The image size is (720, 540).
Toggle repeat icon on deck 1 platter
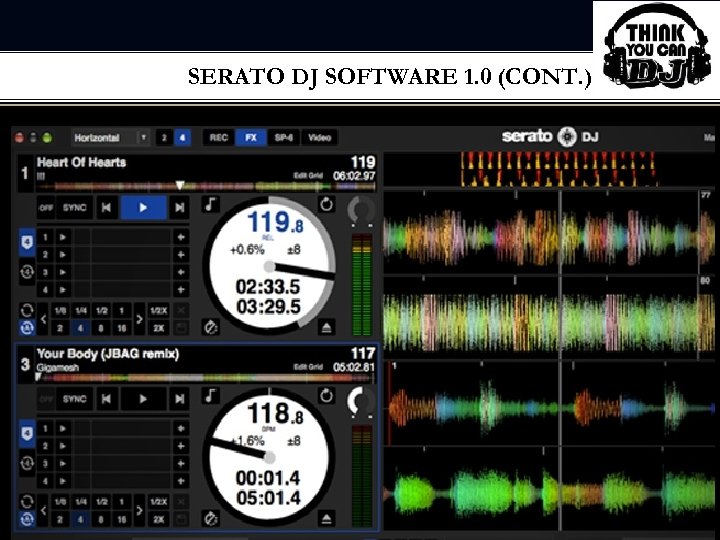[x=326, y=204]
